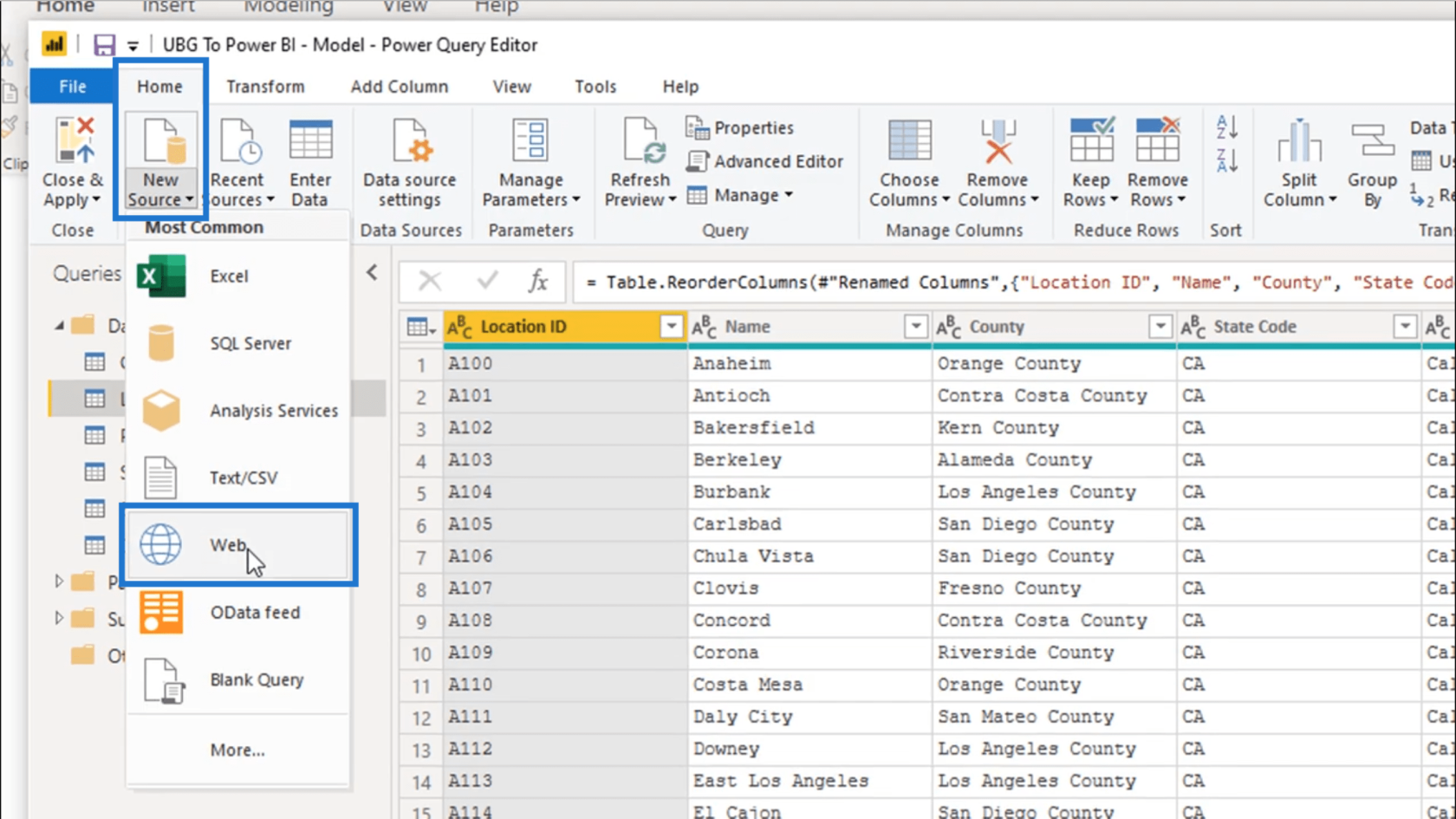Cancel formula with the X icon
1456x819 pixels.
pyautogui.click(x=430, y=281)
